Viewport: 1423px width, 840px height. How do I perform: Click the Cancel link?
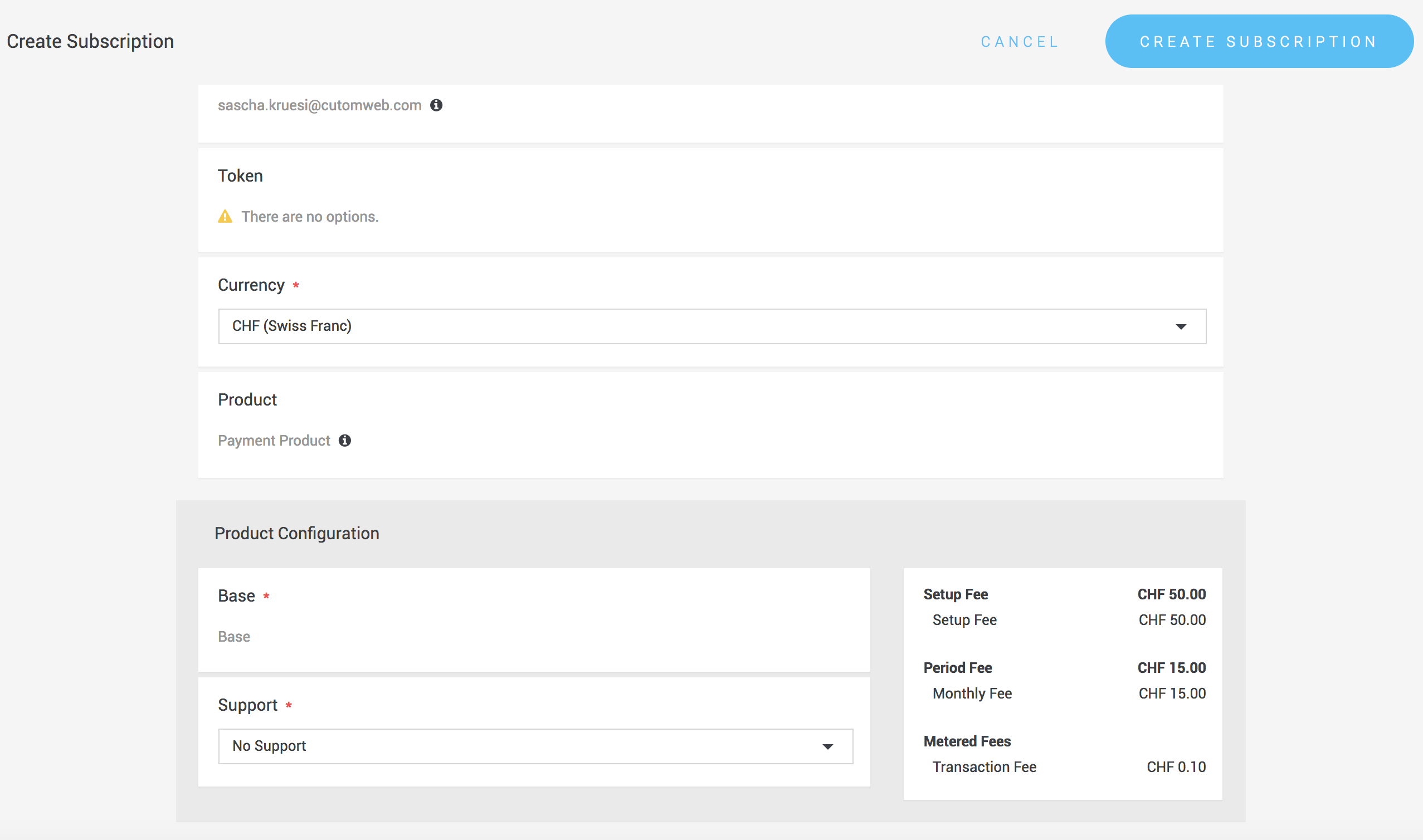[x=1020, y=41]
